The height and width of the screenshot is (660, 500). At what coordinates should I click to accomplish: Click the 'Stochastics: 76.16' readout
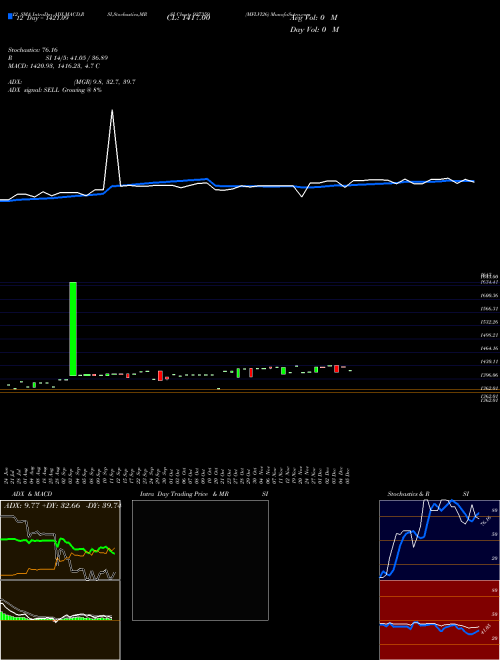33,50
